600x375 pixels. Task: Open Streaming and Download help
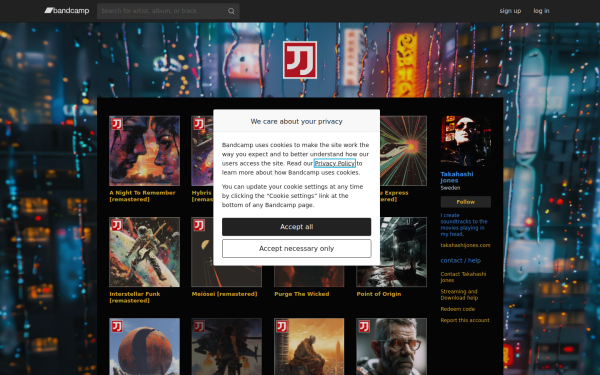(459, 295)
